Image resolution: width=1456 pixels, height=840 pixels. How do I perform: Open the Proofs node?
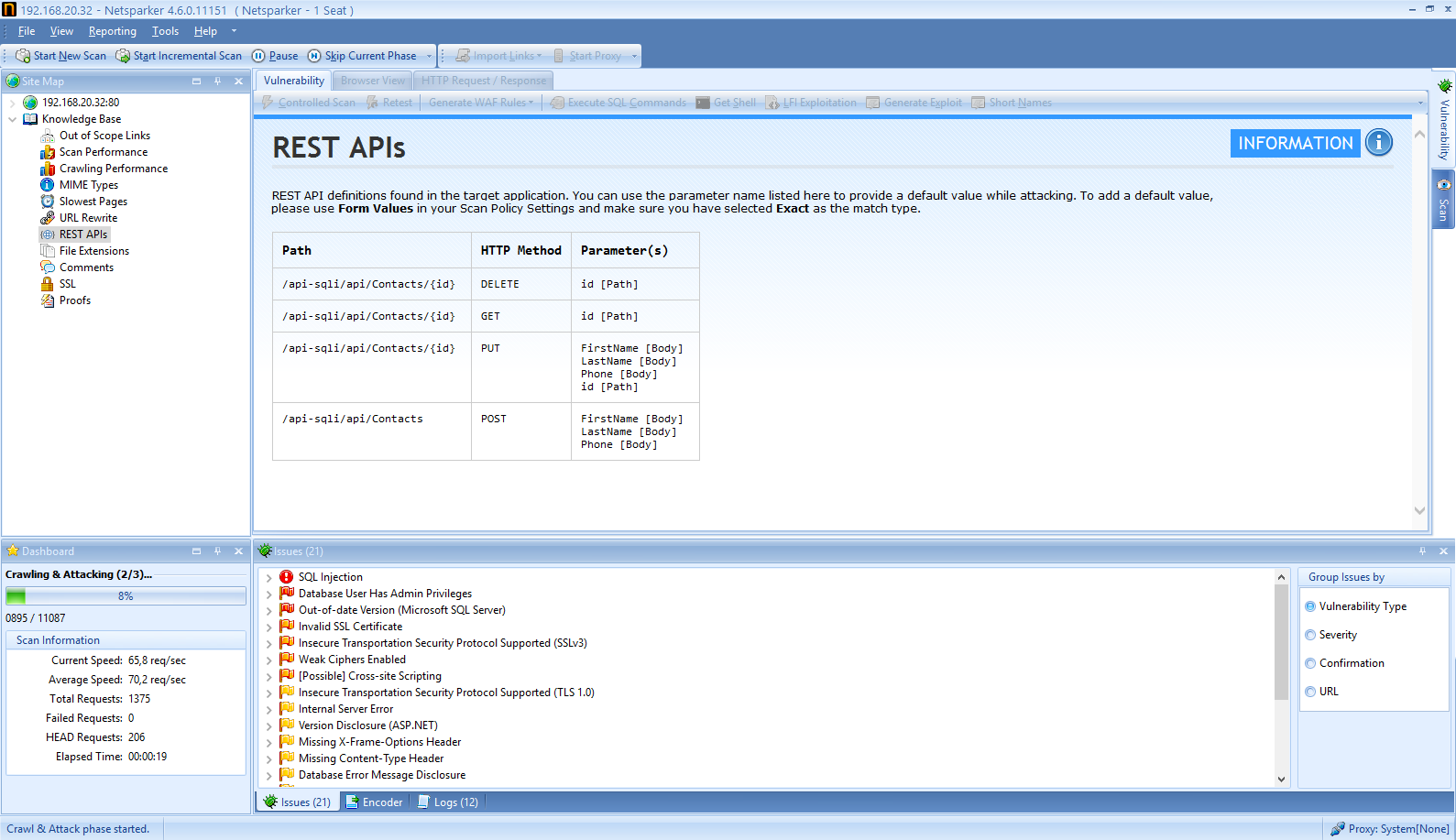click(x=75, y=300)
